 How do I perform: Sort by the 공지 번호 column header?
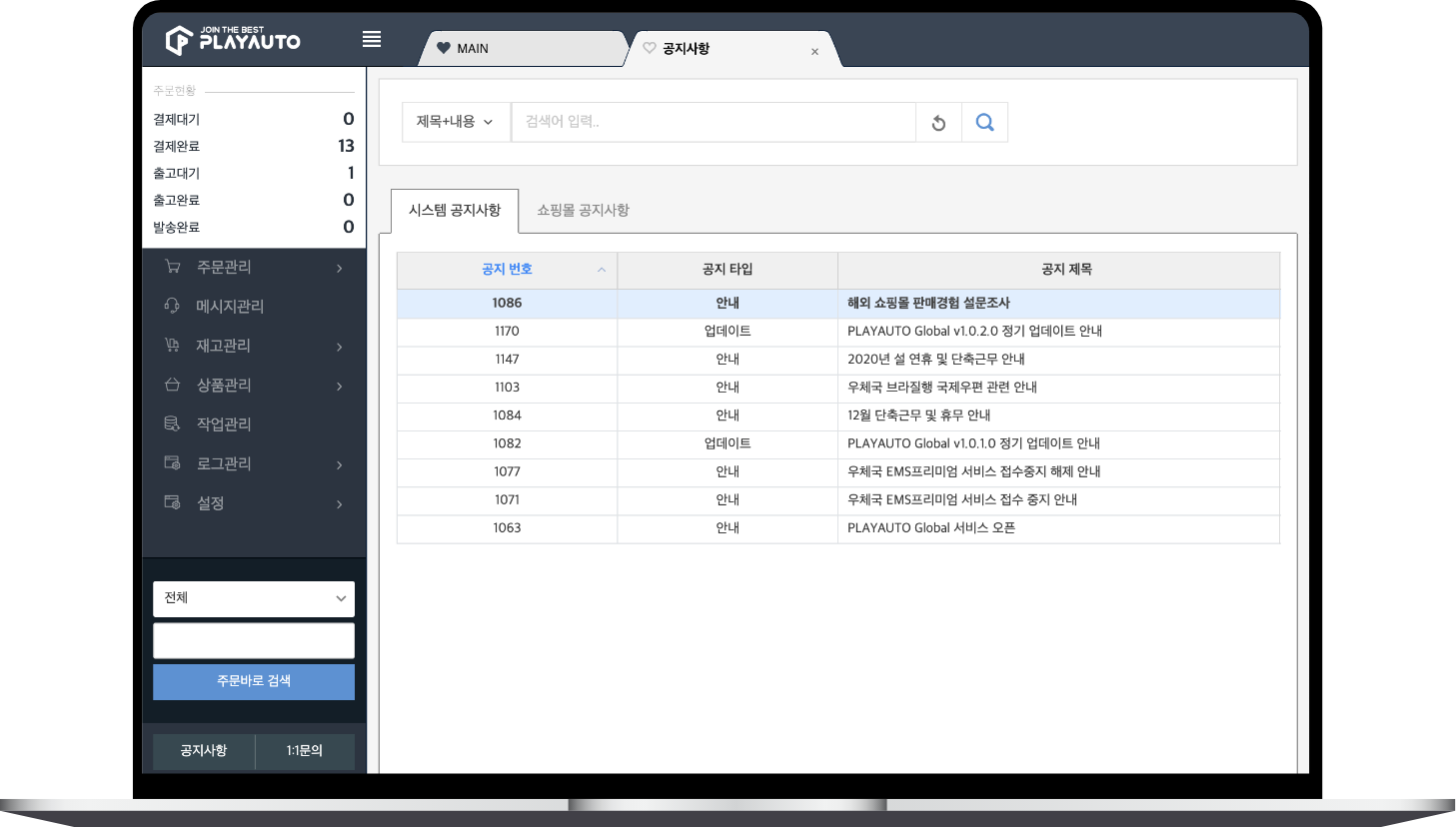(507, 270)
